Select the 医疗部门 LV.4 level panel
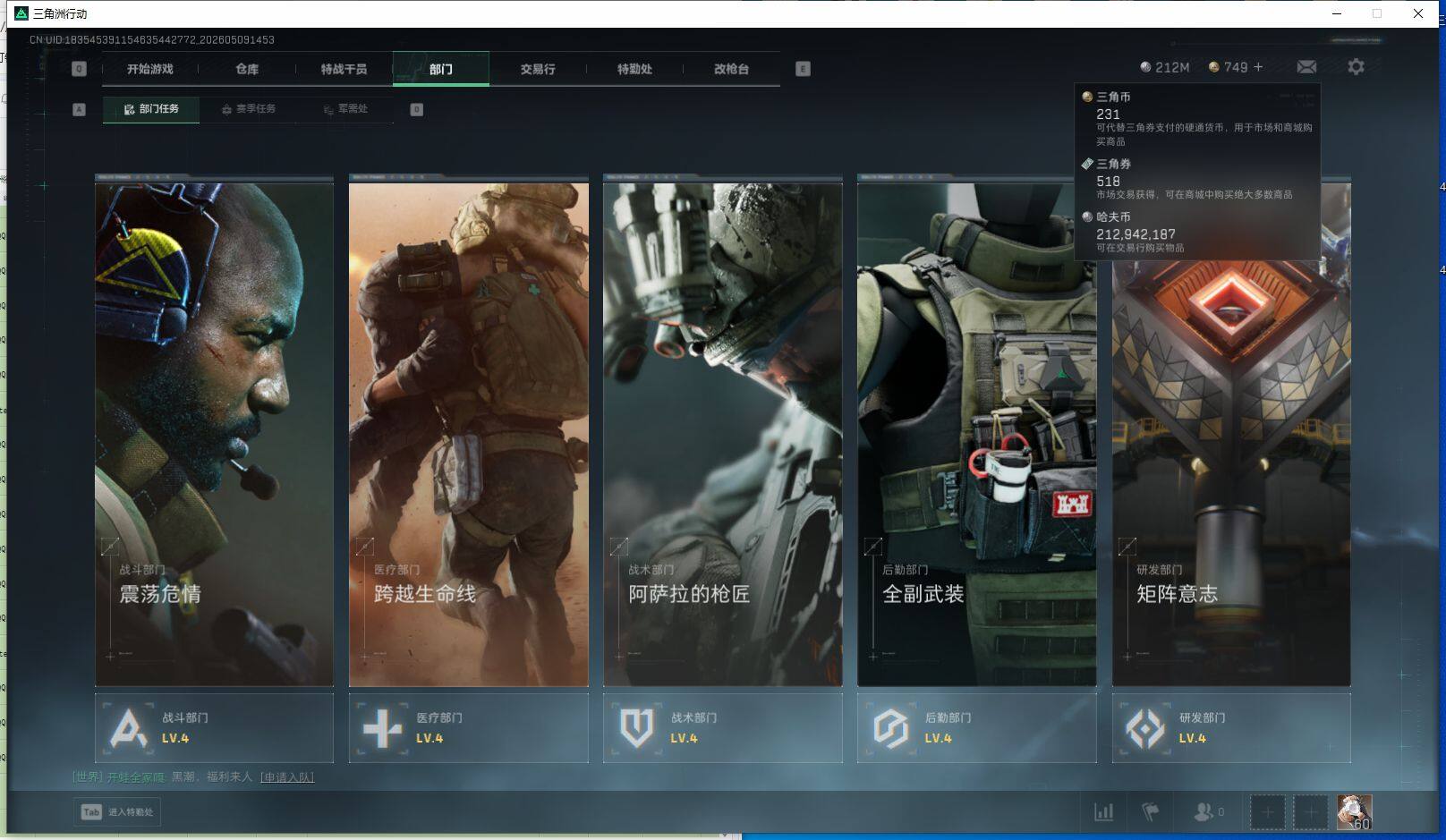1446x840 pixels. pos(468,728)
